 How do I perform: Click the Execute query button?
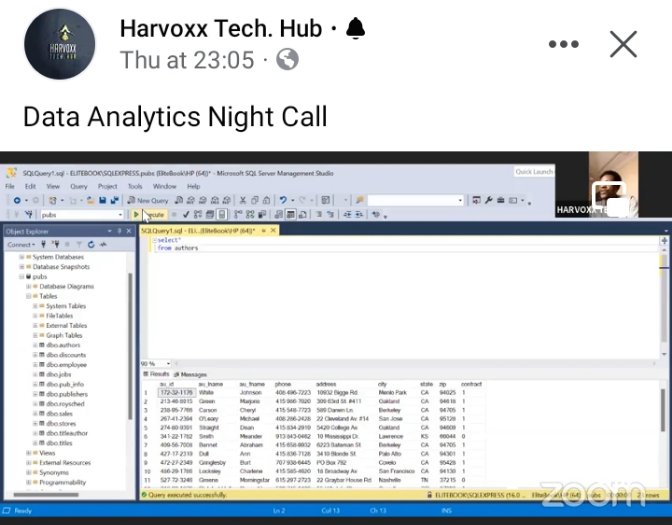point(149,214)
